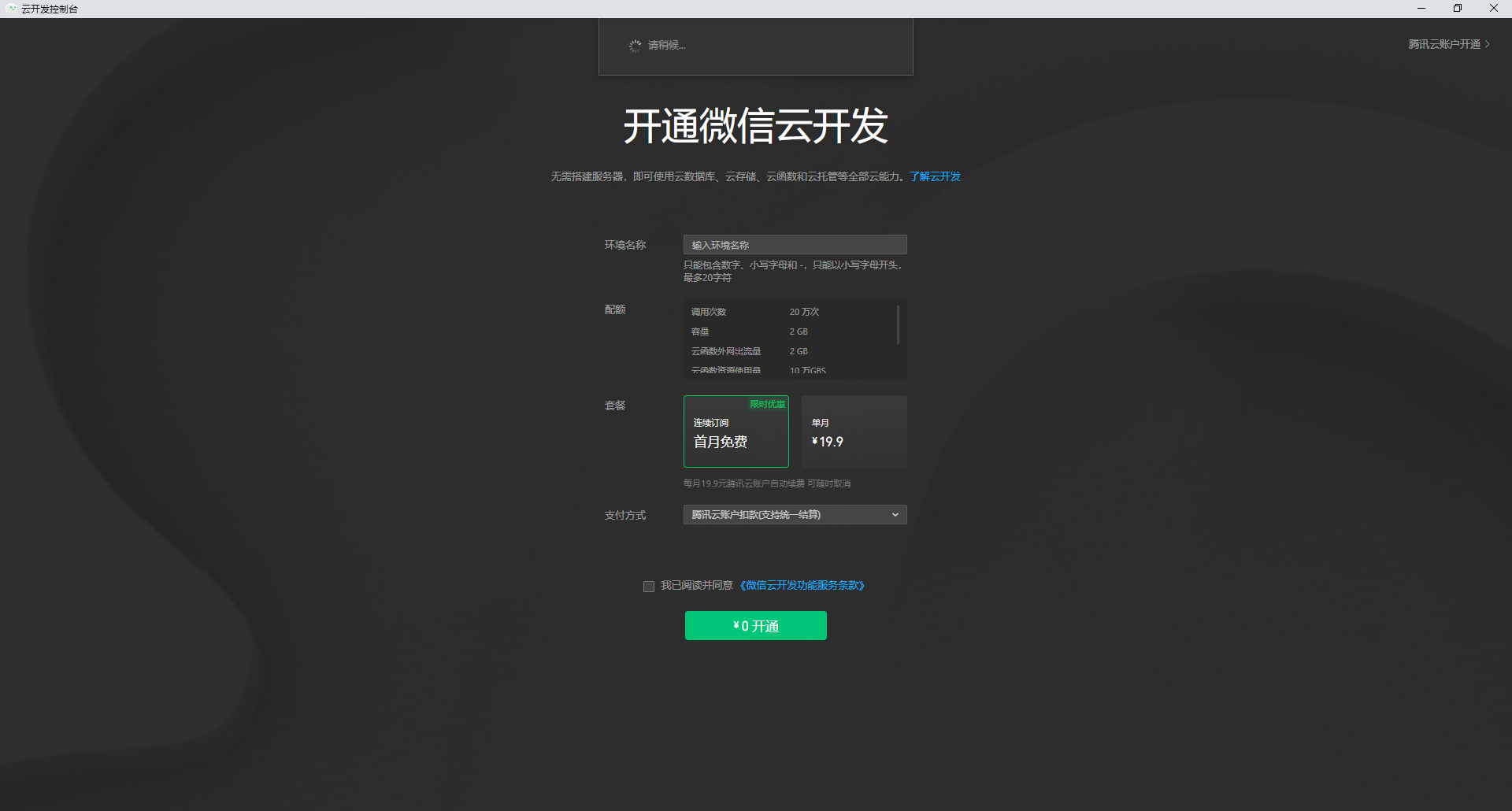The height and width of the screenshot is (811, 1512).
Task: Open the 微信云开发功能服务条款 link
Action: [802, 586]
